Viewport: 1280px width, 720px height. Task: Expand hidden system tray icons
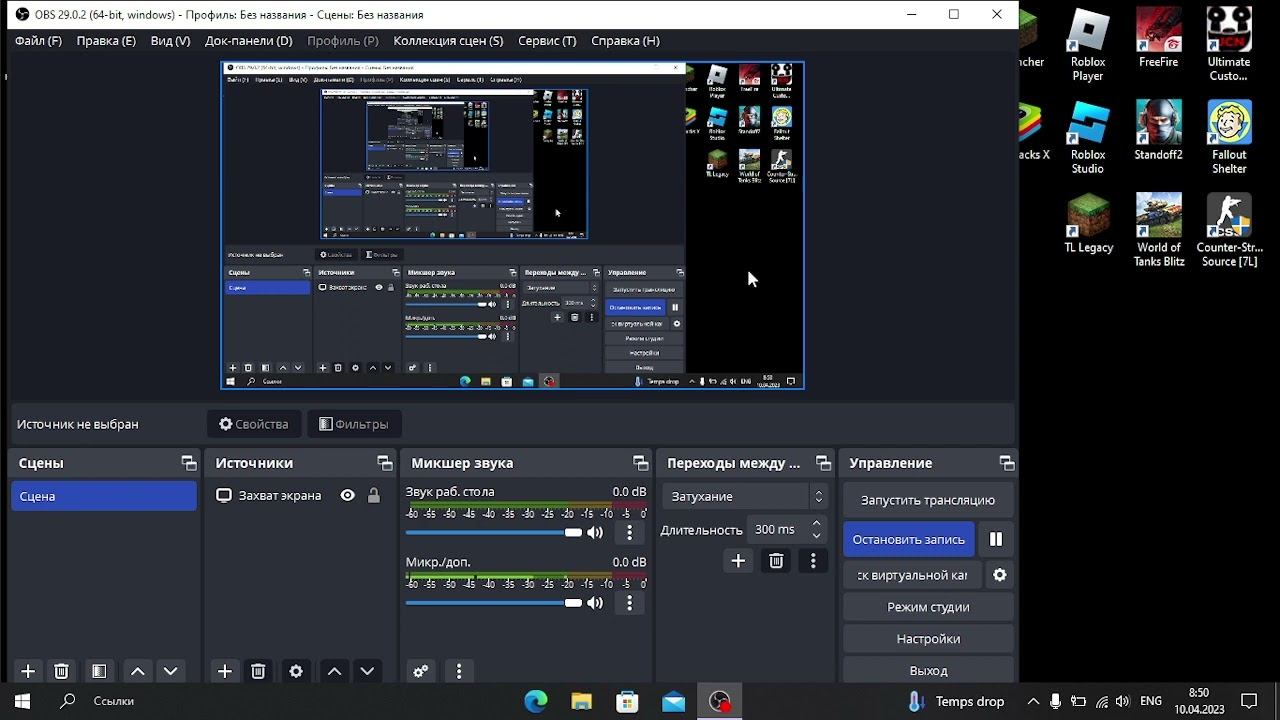(x=1033, y=701)
